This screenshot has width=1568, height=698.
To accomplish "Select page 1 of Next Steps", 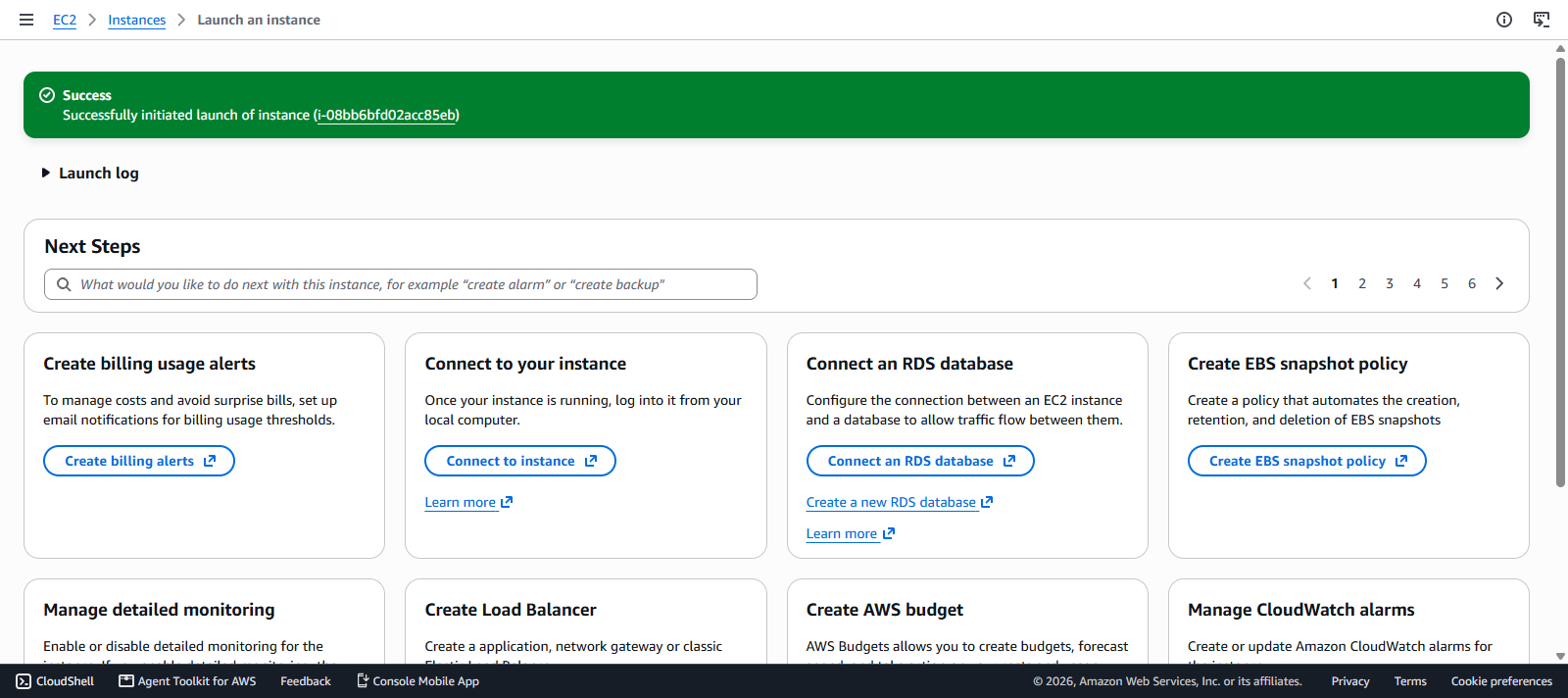I will [1335, 283].
